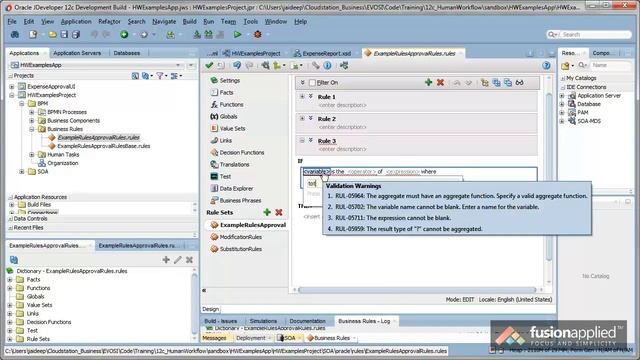Image resolution: width=640 pixels, height=360 pixels.
Task: Click Rule 3 title link
Action: 327,141
